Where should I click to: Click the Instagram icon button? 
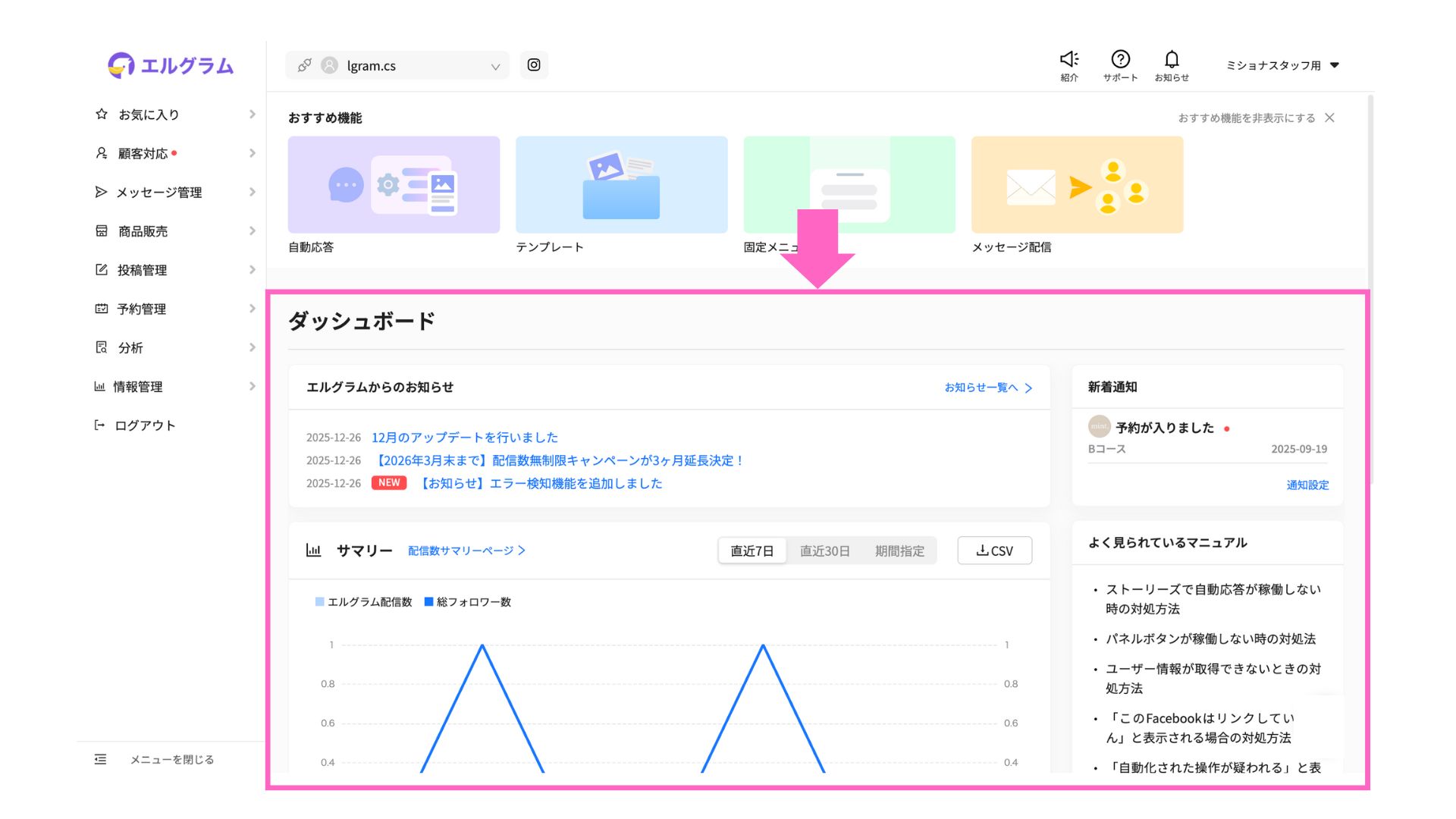click(x=534, y=65)
